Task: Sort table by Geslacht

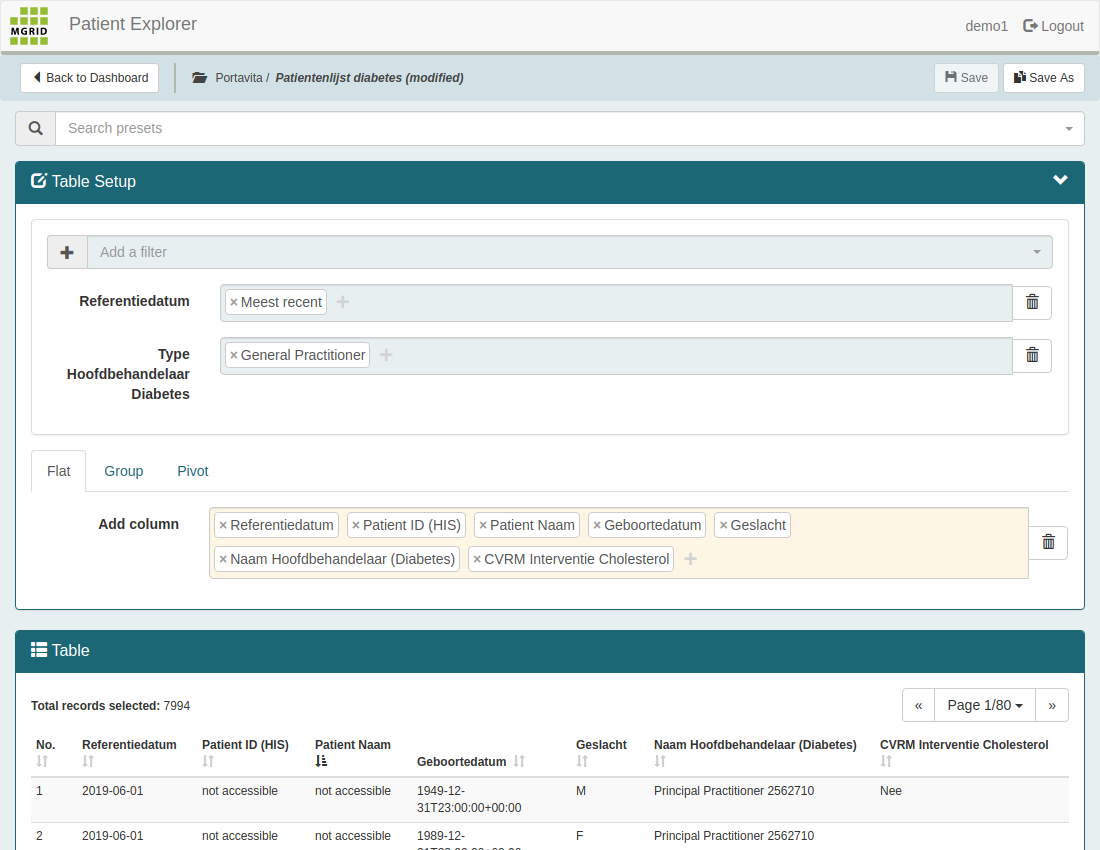Action: (x=582, y=761)
